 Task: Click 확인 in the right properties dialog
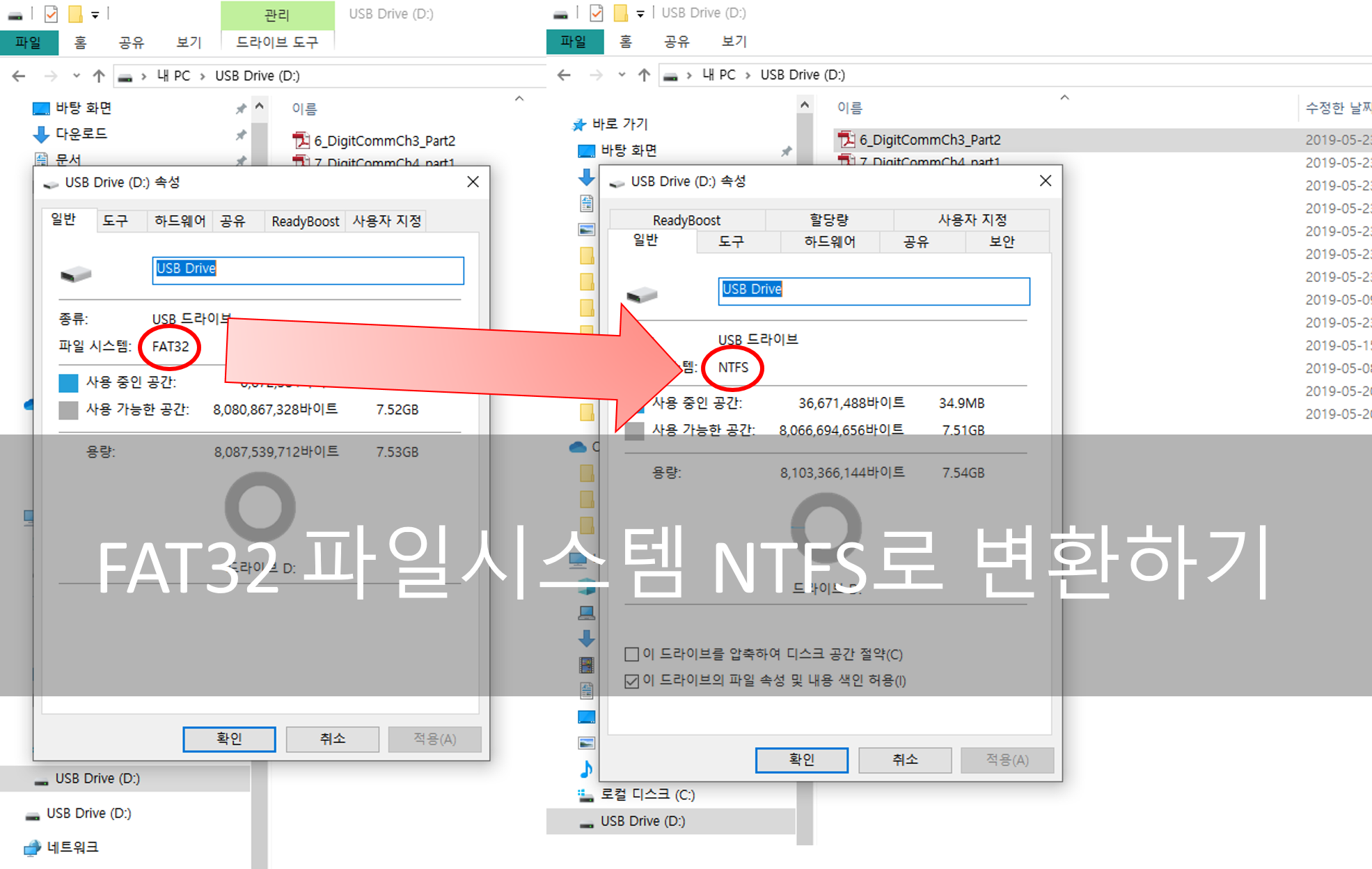(x=801, y=760)
